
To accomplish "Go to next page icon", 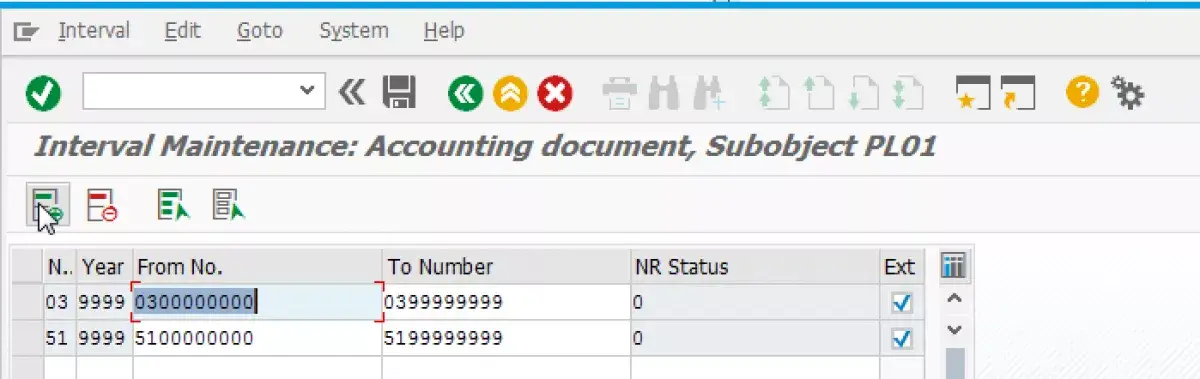I will [x=864, y=94].
